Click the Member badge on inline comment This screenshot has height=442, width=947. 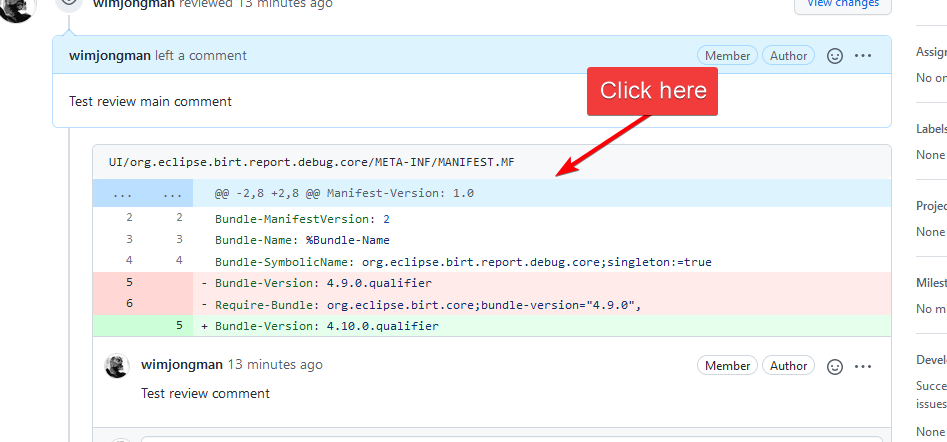click(x=727, y=366)
